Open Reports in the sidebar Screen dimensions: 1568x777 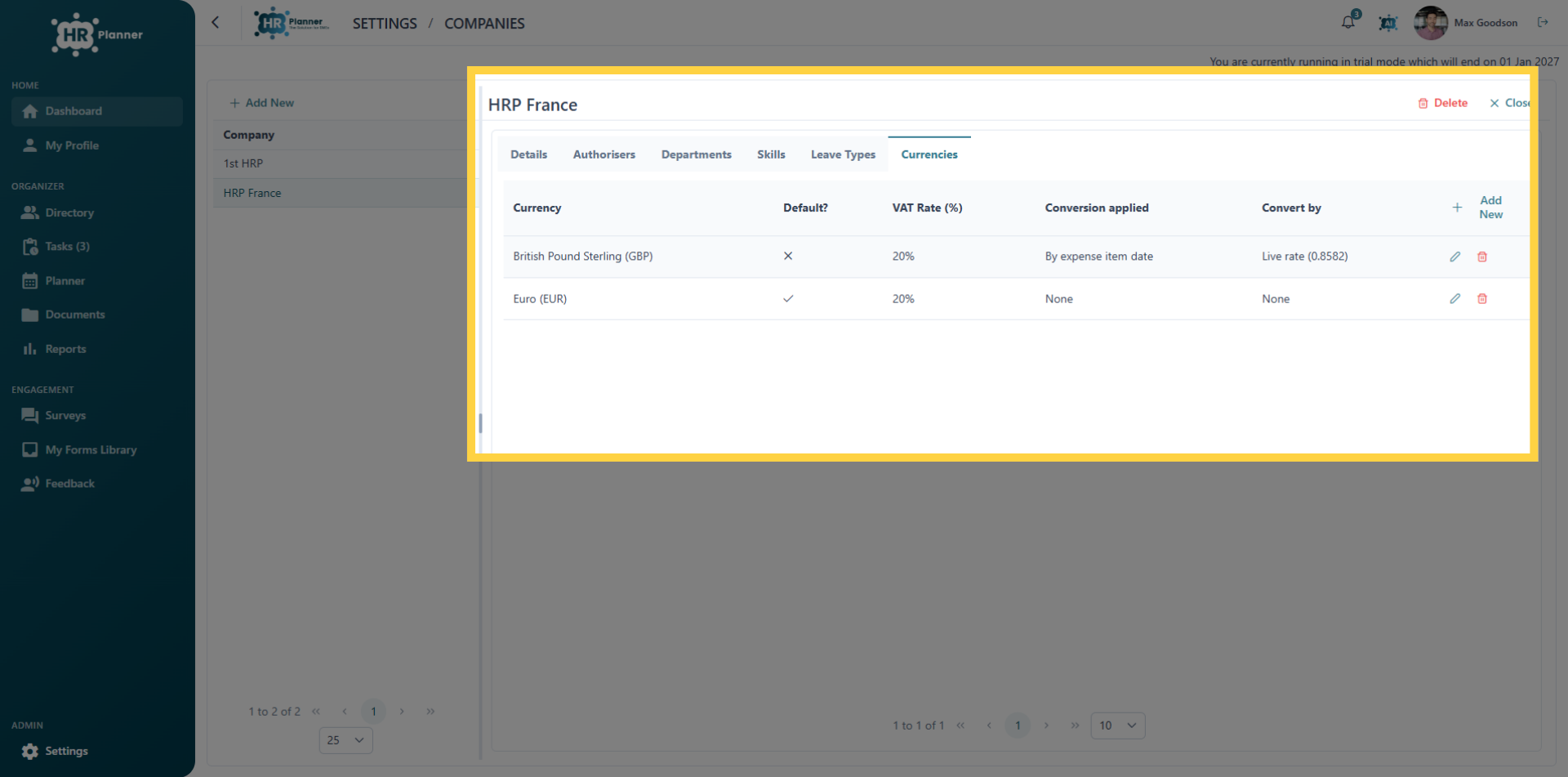[97, 349]
